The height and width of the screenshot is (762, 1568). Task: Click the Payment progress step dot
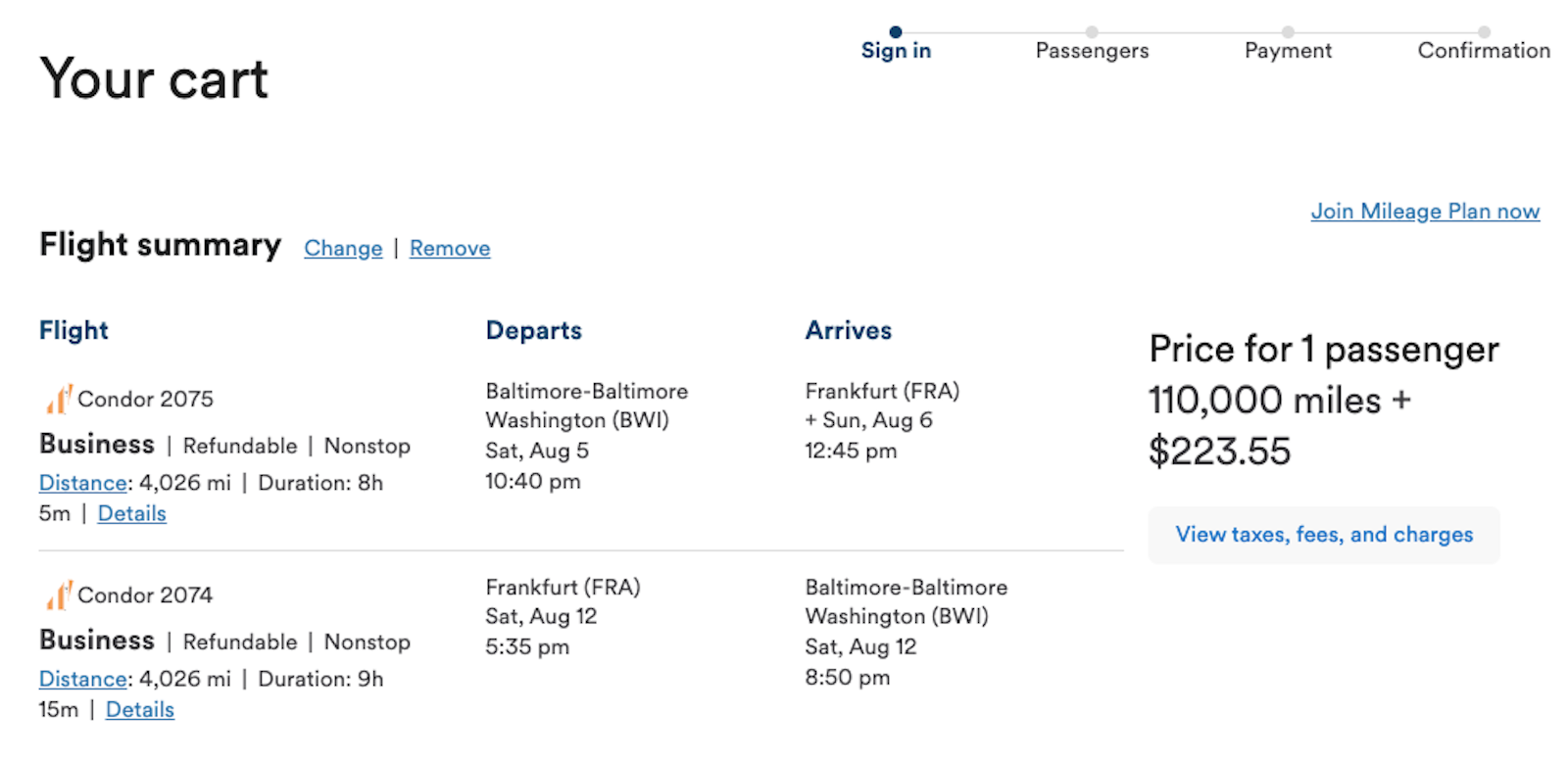(x=1288, y=31)
